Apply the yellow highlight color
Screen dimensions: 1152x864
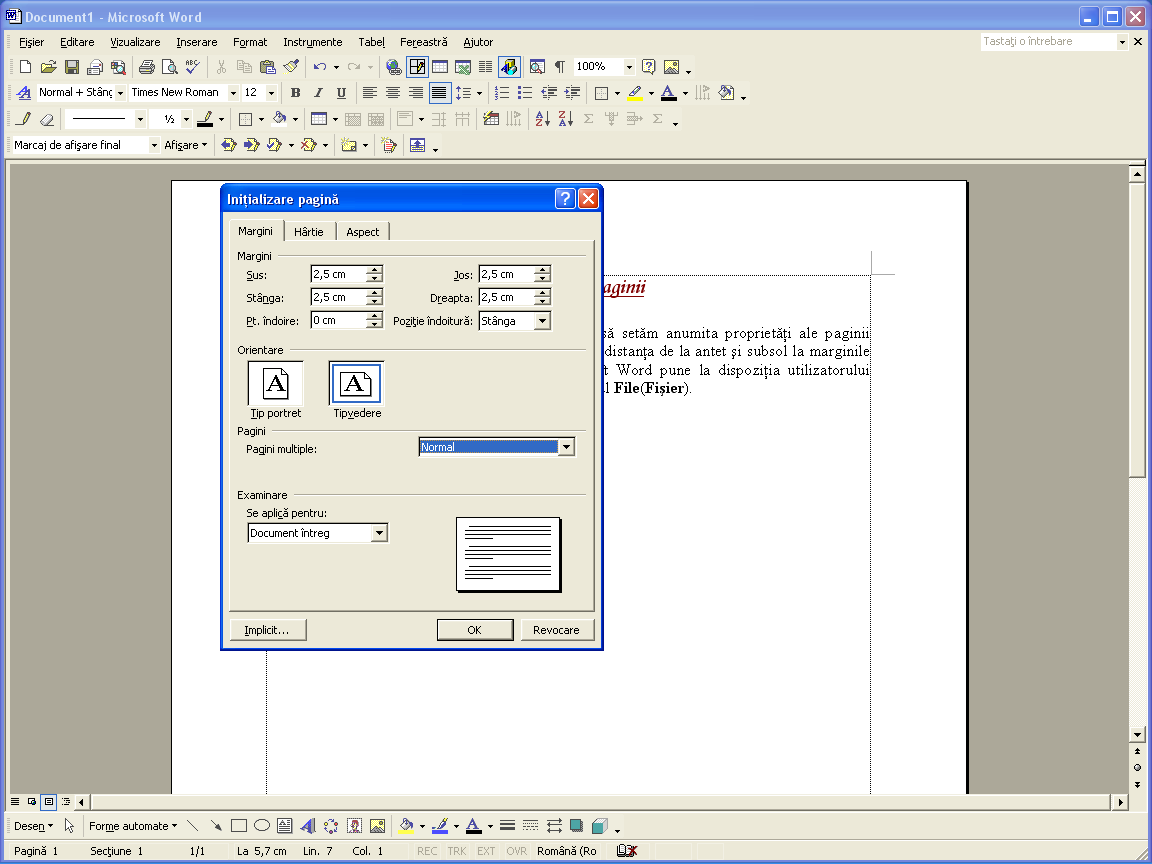[x=636, y=93]
